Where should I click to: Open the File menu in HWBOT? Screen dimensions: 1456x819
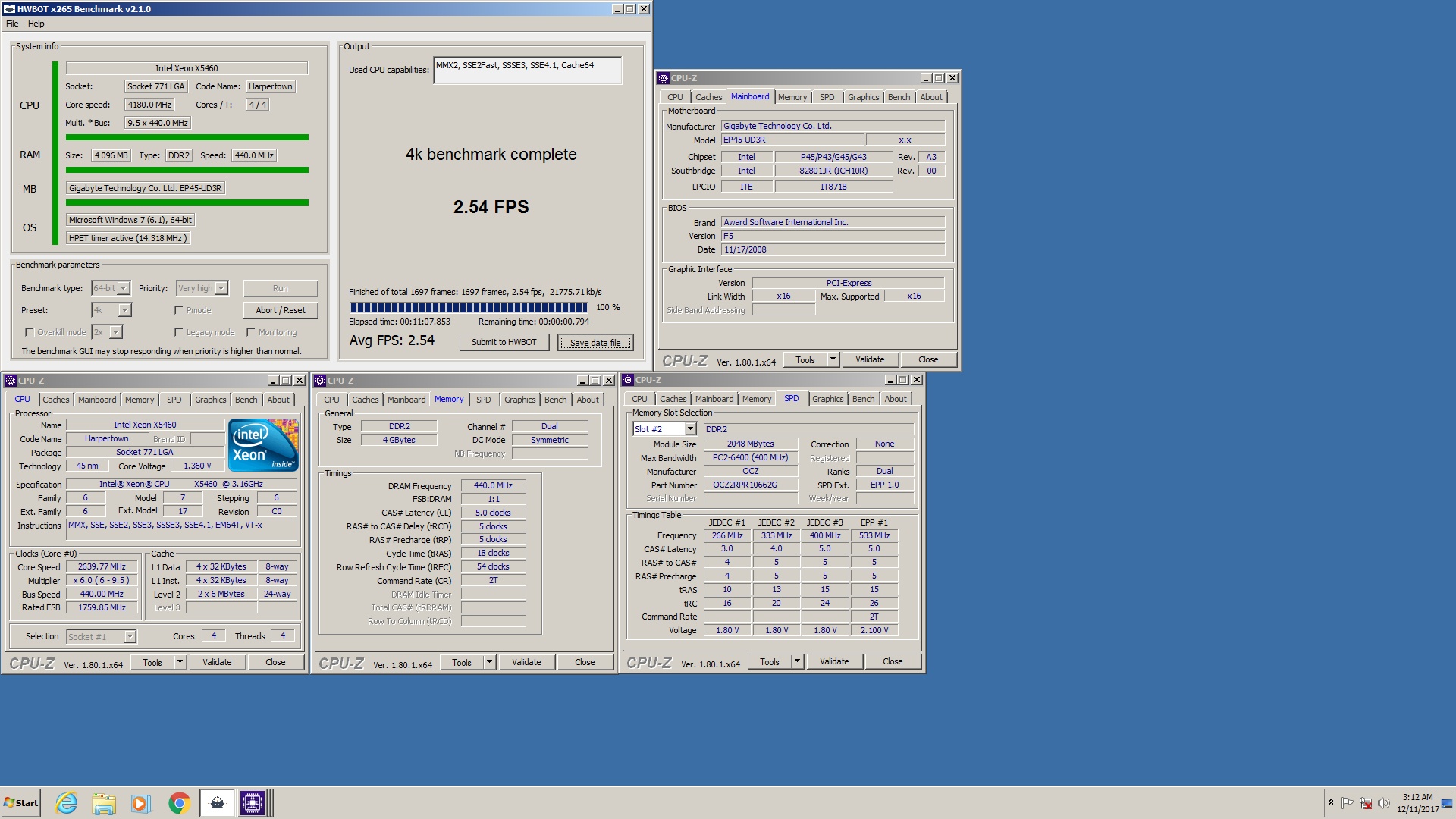point(12,24)
